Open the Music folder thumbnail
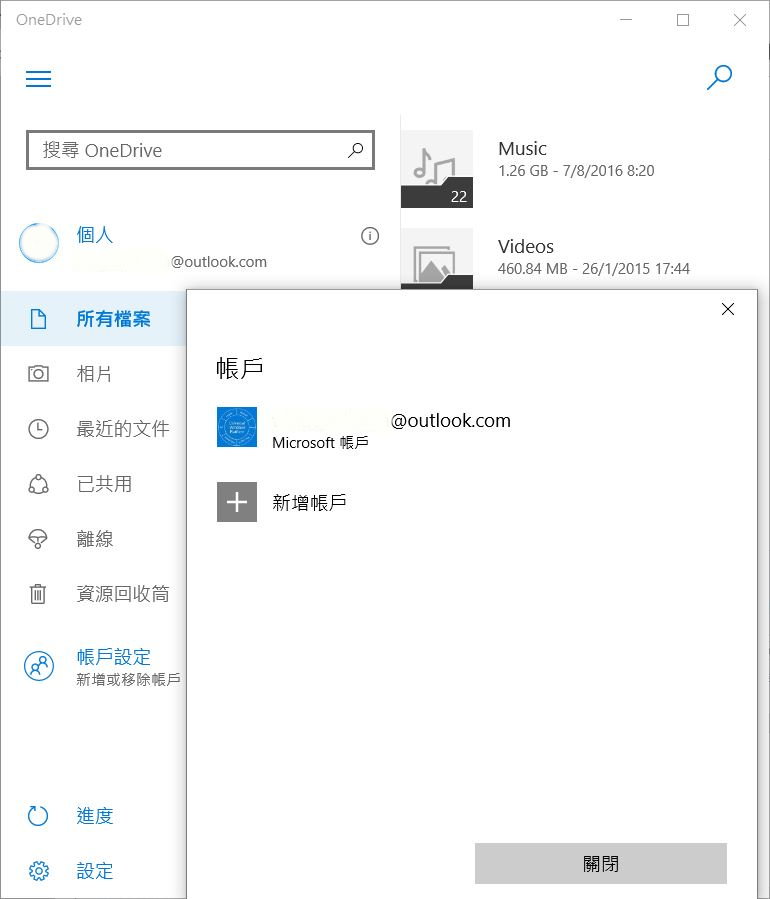Viewport: 770px width, 899px height. [x=437, y=169]
